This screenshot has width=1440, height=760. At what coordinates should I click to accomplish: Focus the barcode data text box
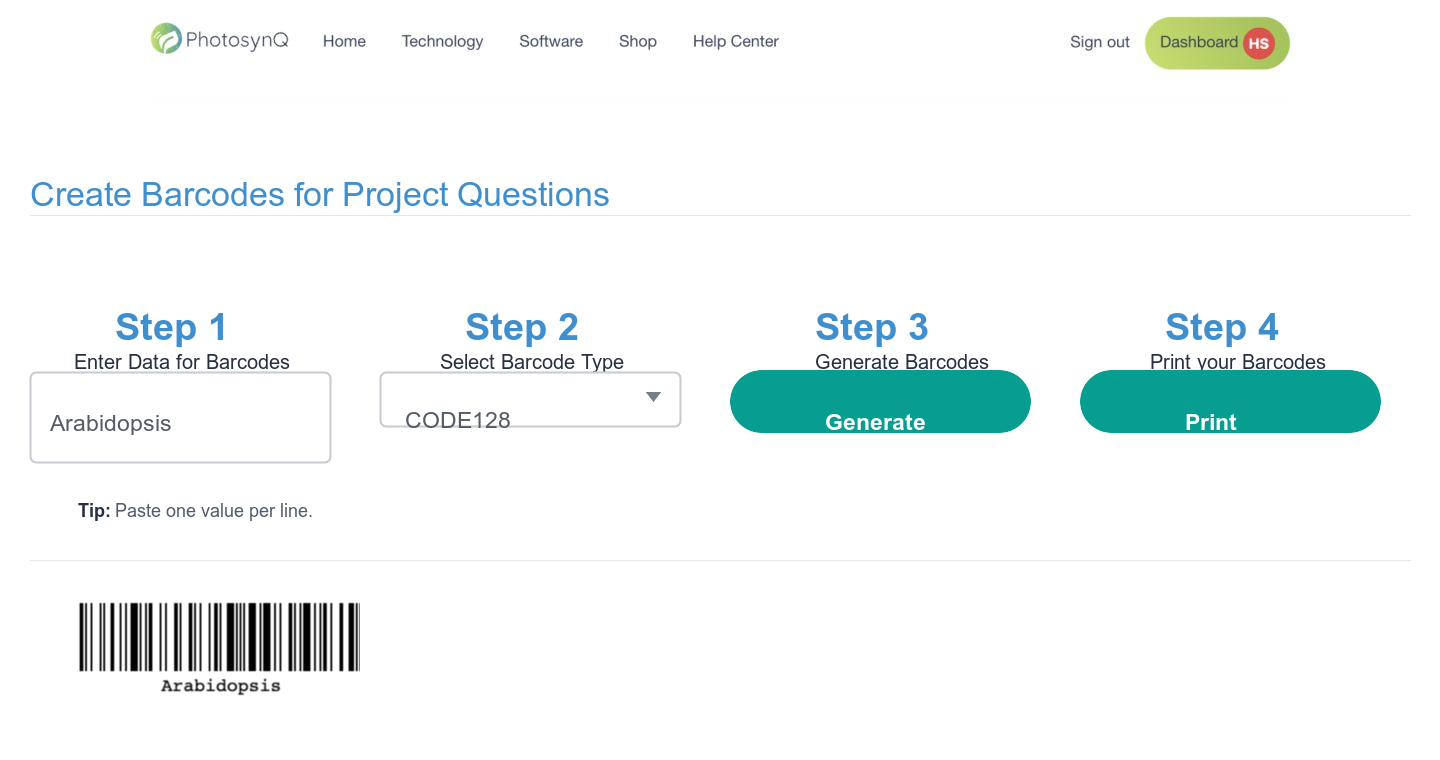click(180, 418)
